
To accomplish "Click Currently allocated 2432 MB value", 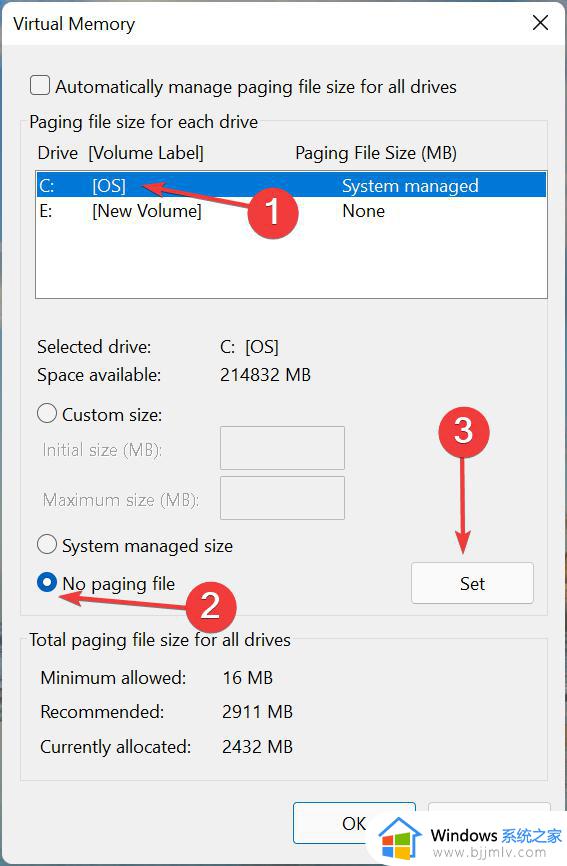I will pyautogui.click(x=257, y=747).
